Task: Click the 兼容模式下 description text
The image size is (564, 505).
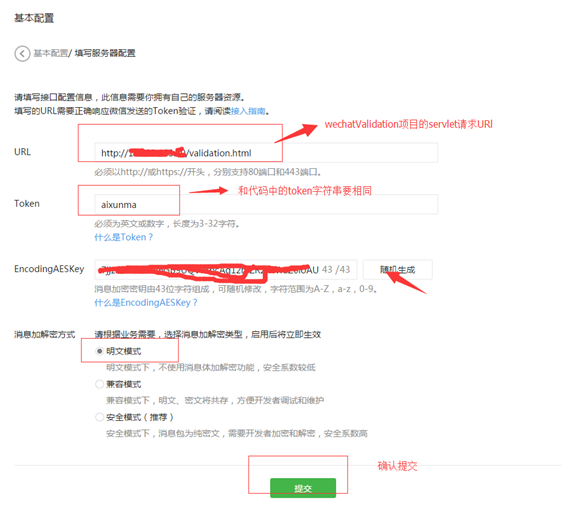Action: coord(215,400)
